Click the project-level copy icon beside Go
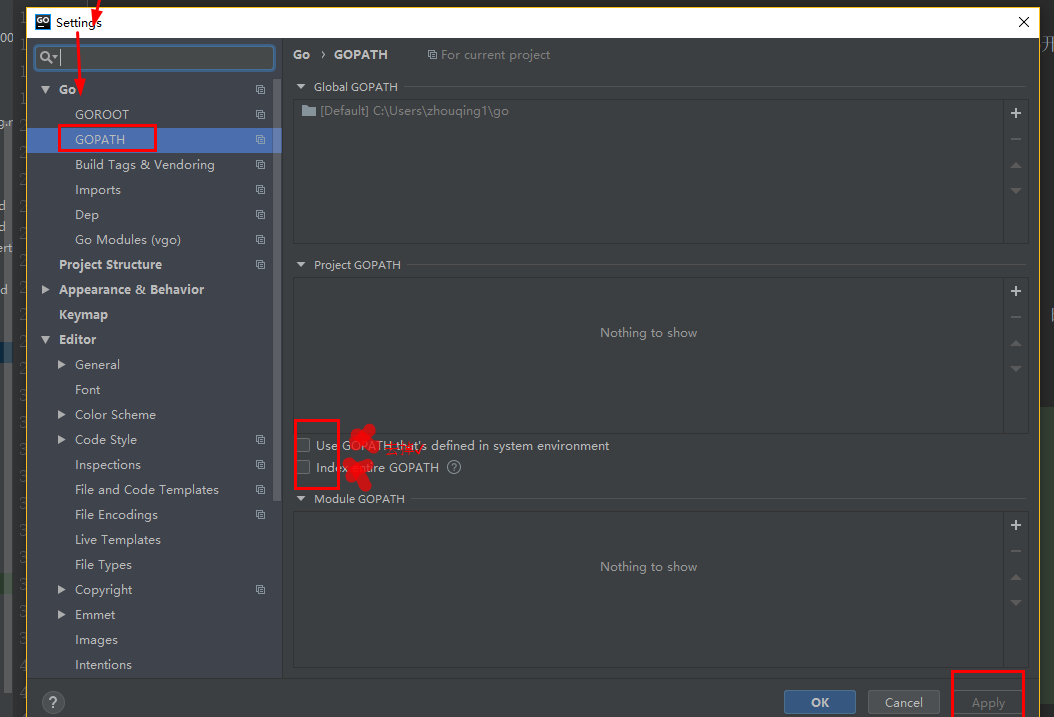 (x=260, y=89)
